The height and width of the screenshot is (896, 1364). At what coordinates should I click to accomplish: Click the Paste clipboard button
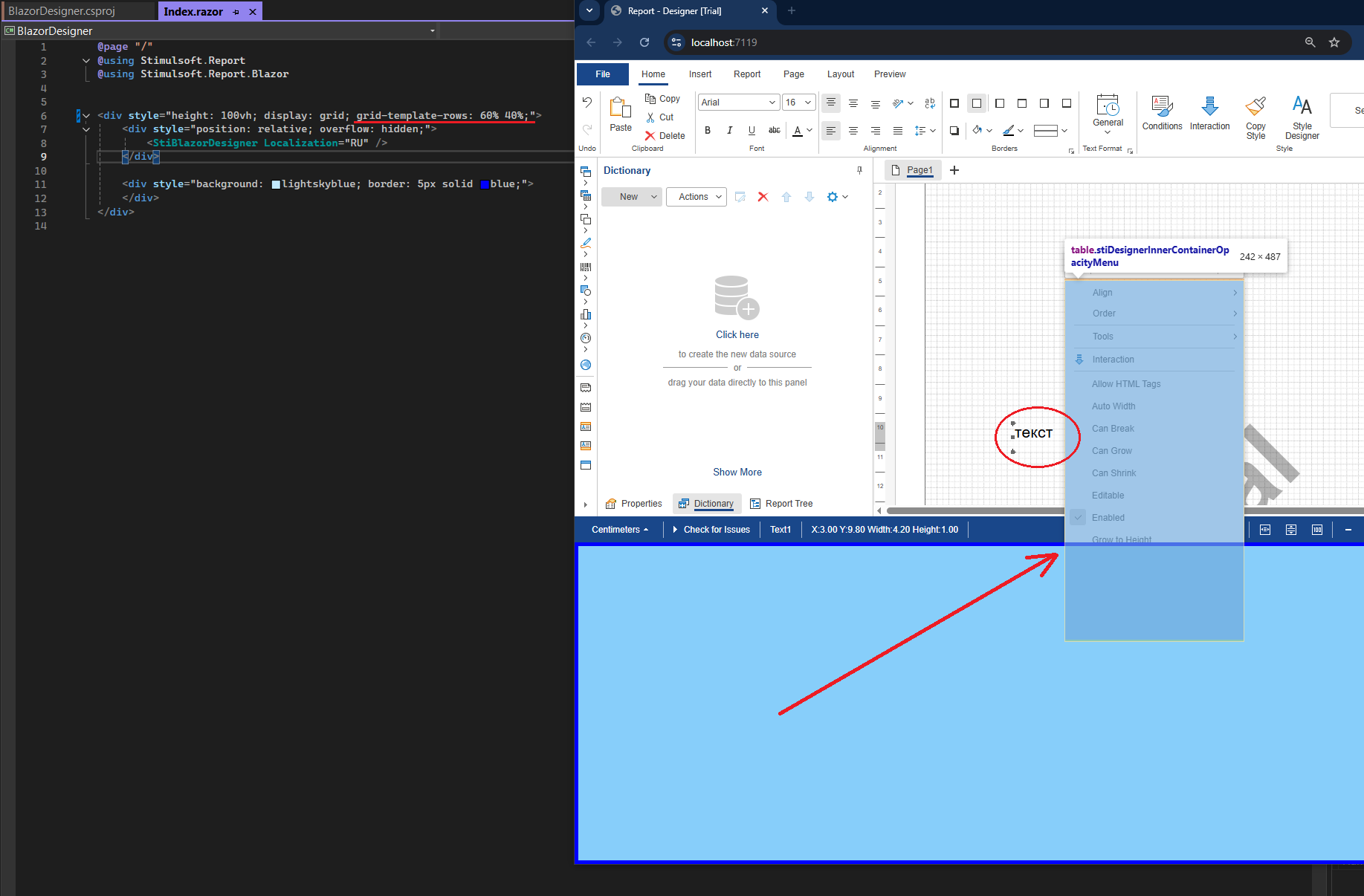point(621,114)
